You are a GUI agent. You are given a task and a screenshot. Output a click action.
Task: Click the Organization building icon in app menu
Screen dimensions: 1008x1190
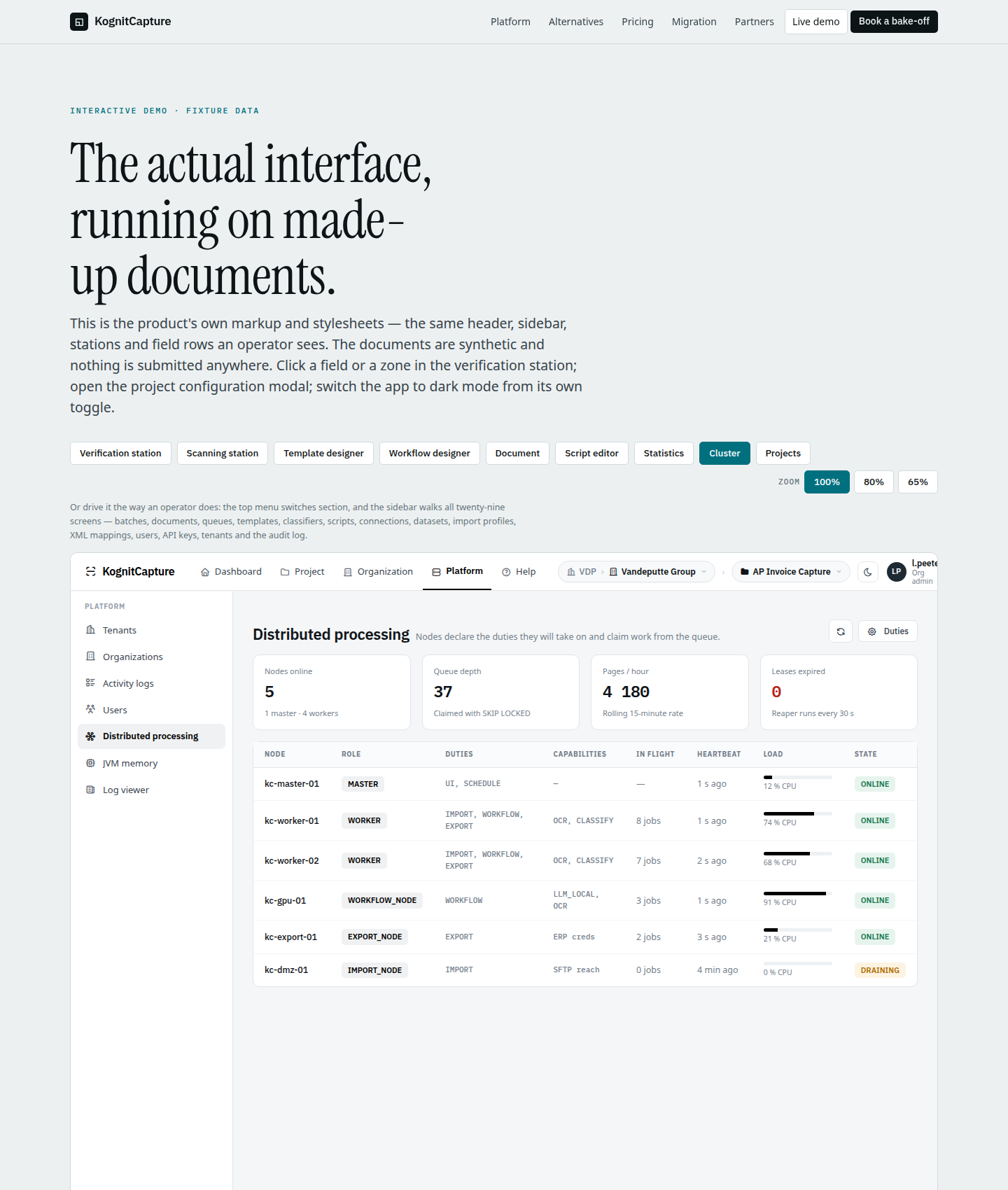[348, 572]
